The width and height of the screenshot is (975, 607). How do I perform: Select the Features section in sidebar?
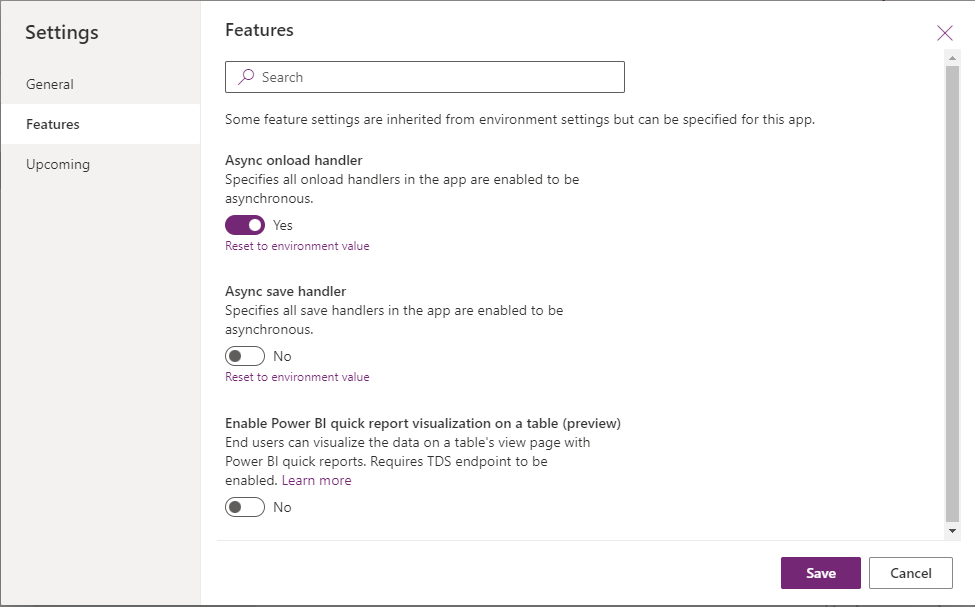click(x=53, y=124)
